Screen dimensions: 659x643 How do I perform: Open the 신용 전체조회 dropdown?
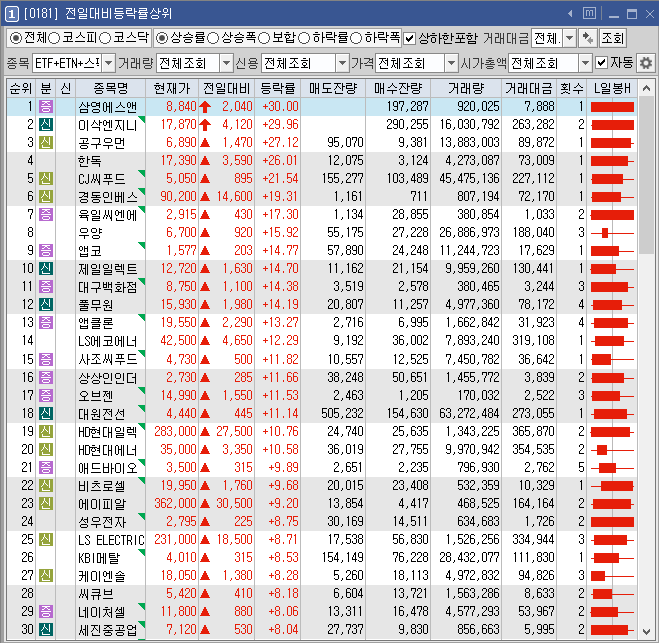coord(343,63)
